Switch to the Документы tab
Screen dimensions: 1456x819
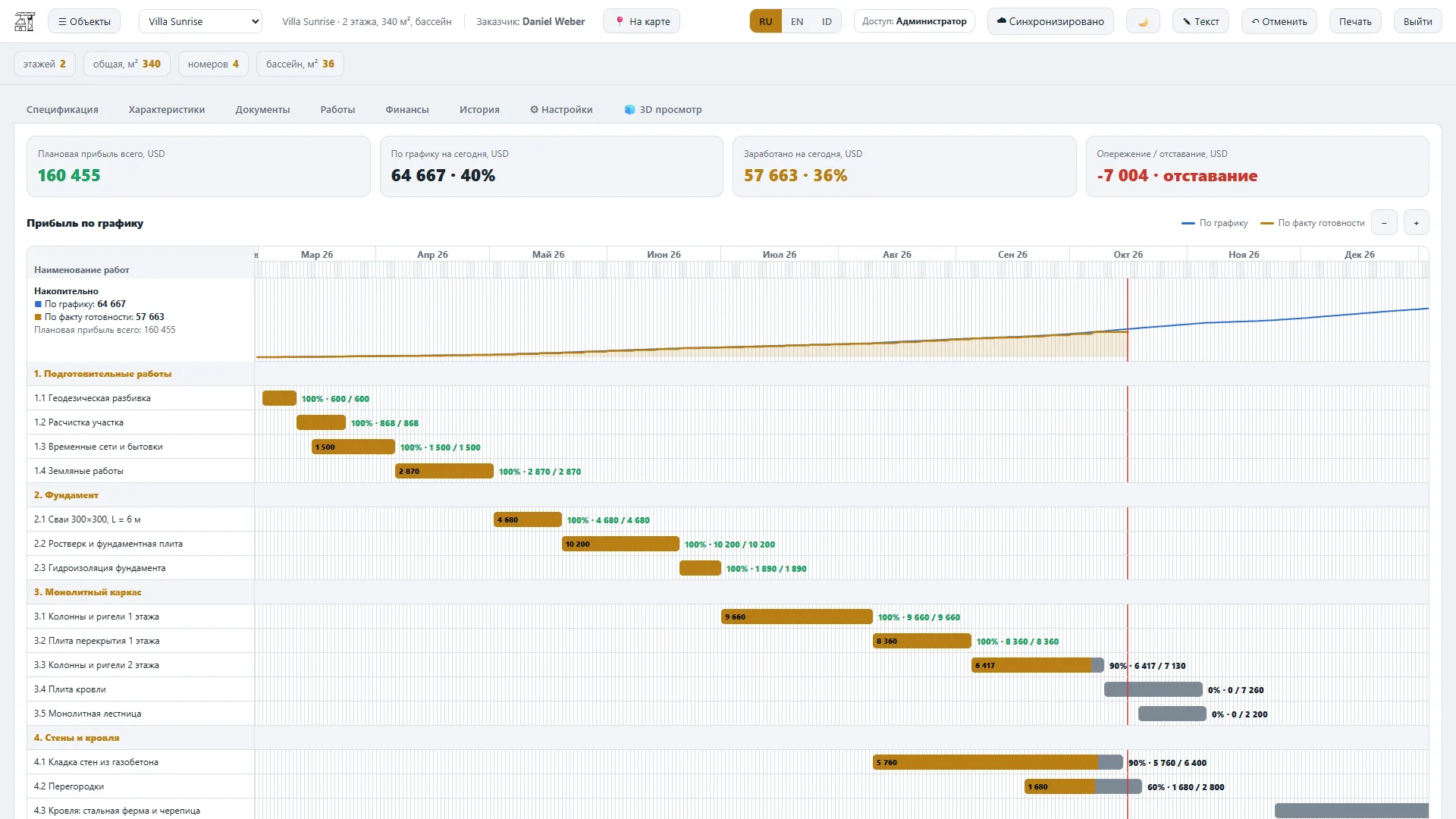click(x=262, y=109)
